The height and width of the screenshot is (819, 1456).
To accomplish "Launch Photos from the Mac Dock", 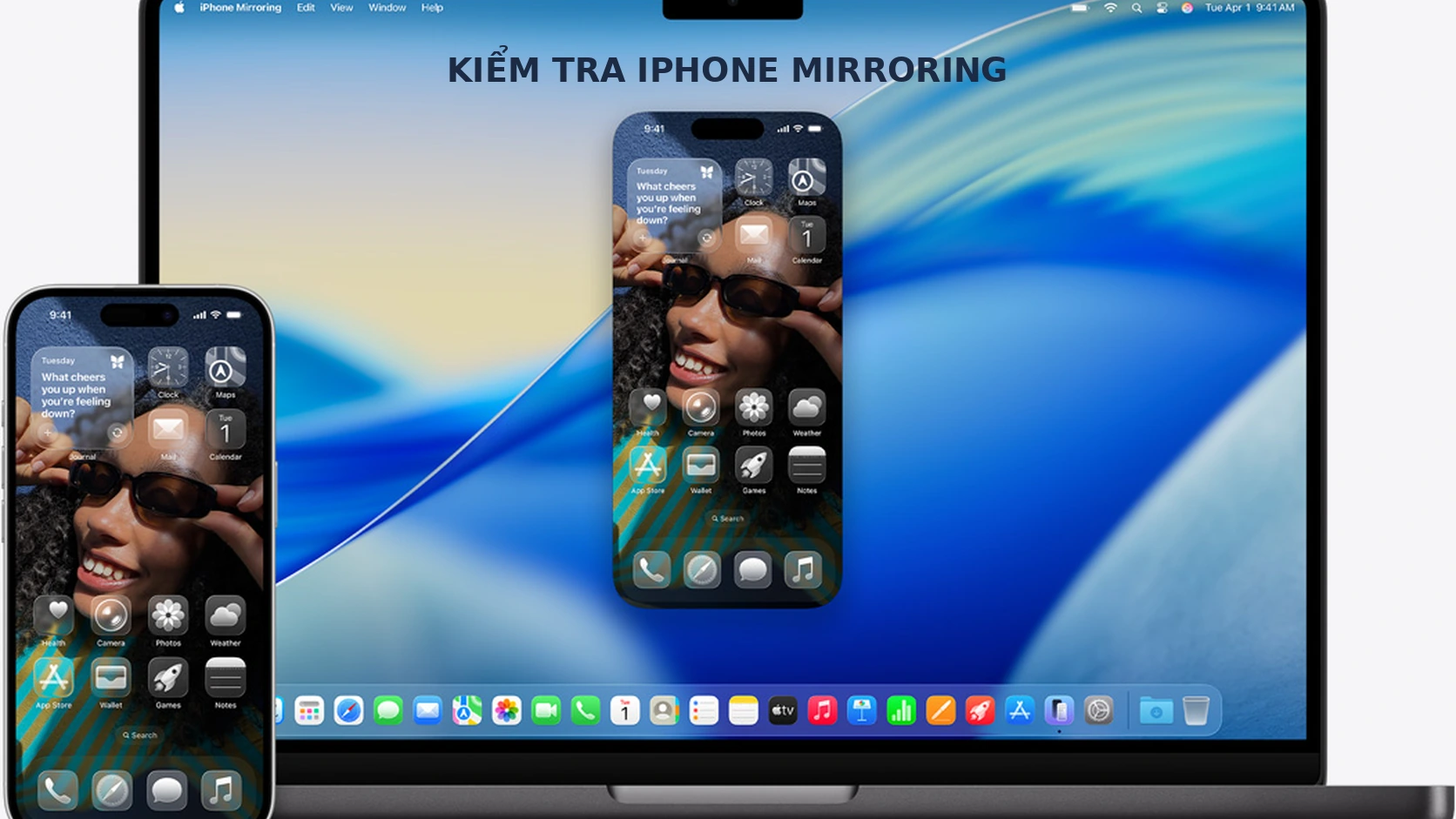I will click(x=507, y=711).
